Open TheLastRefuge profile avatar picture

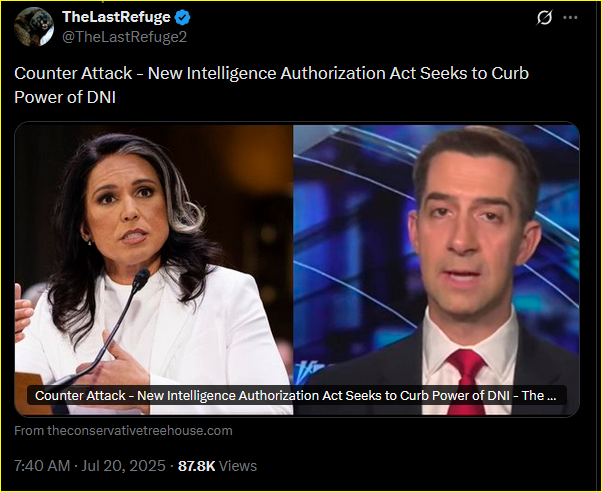(34, 27)
